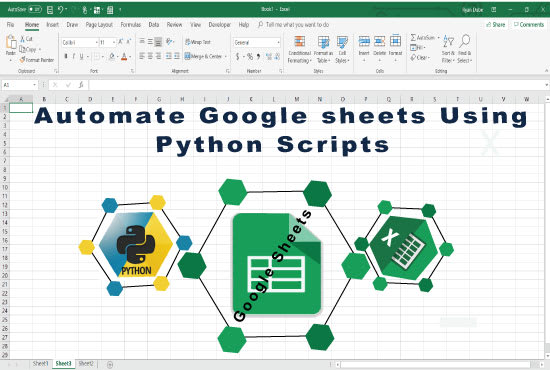Viewport: 550px width, 370px height.
Task: Toggle the AutoSave switch
Action: click(35, 9)
